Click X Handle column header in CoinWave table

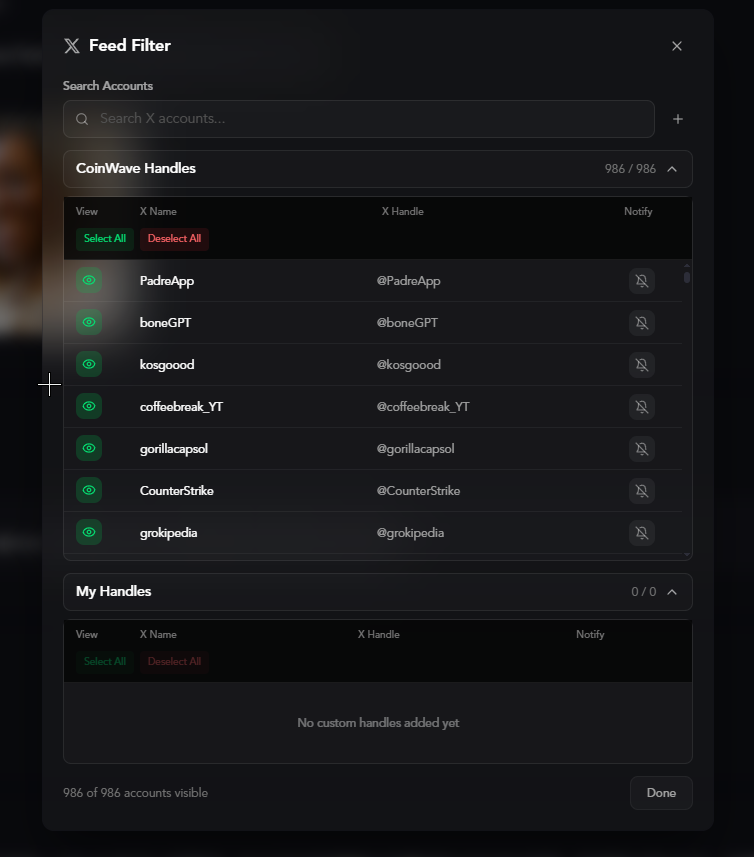coord(403,212)
